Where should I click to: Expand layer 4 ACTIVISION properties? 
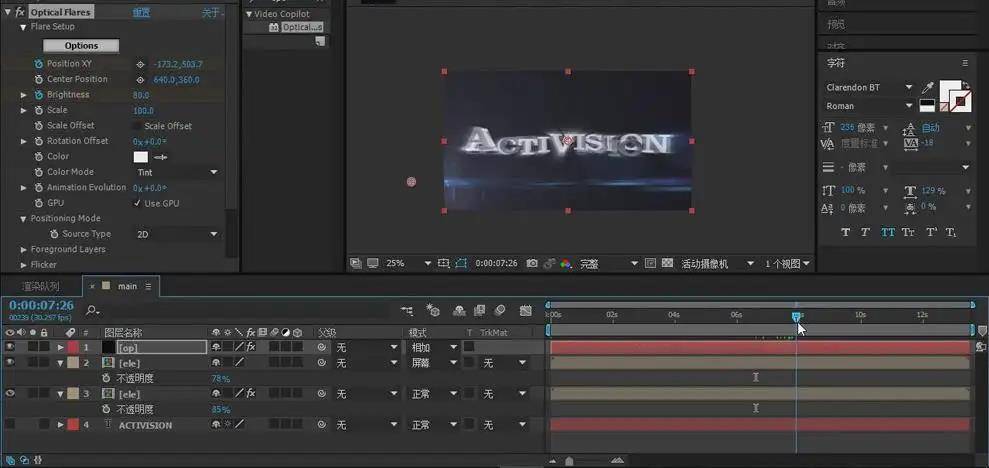[61, 425]
